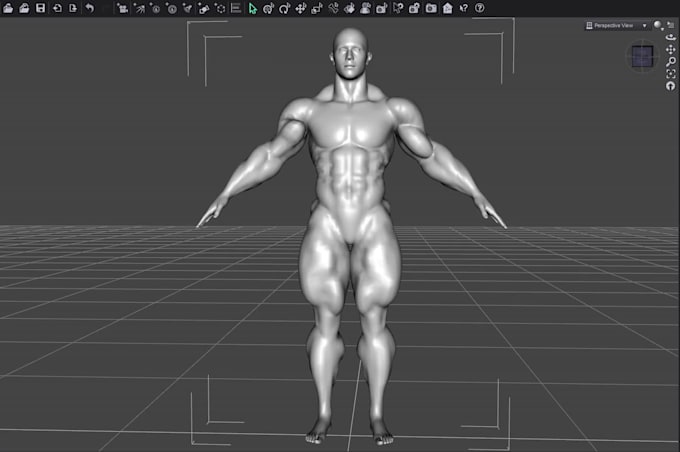
Task: Click the reset view arrow control
Action: click(x=670, y=86)
